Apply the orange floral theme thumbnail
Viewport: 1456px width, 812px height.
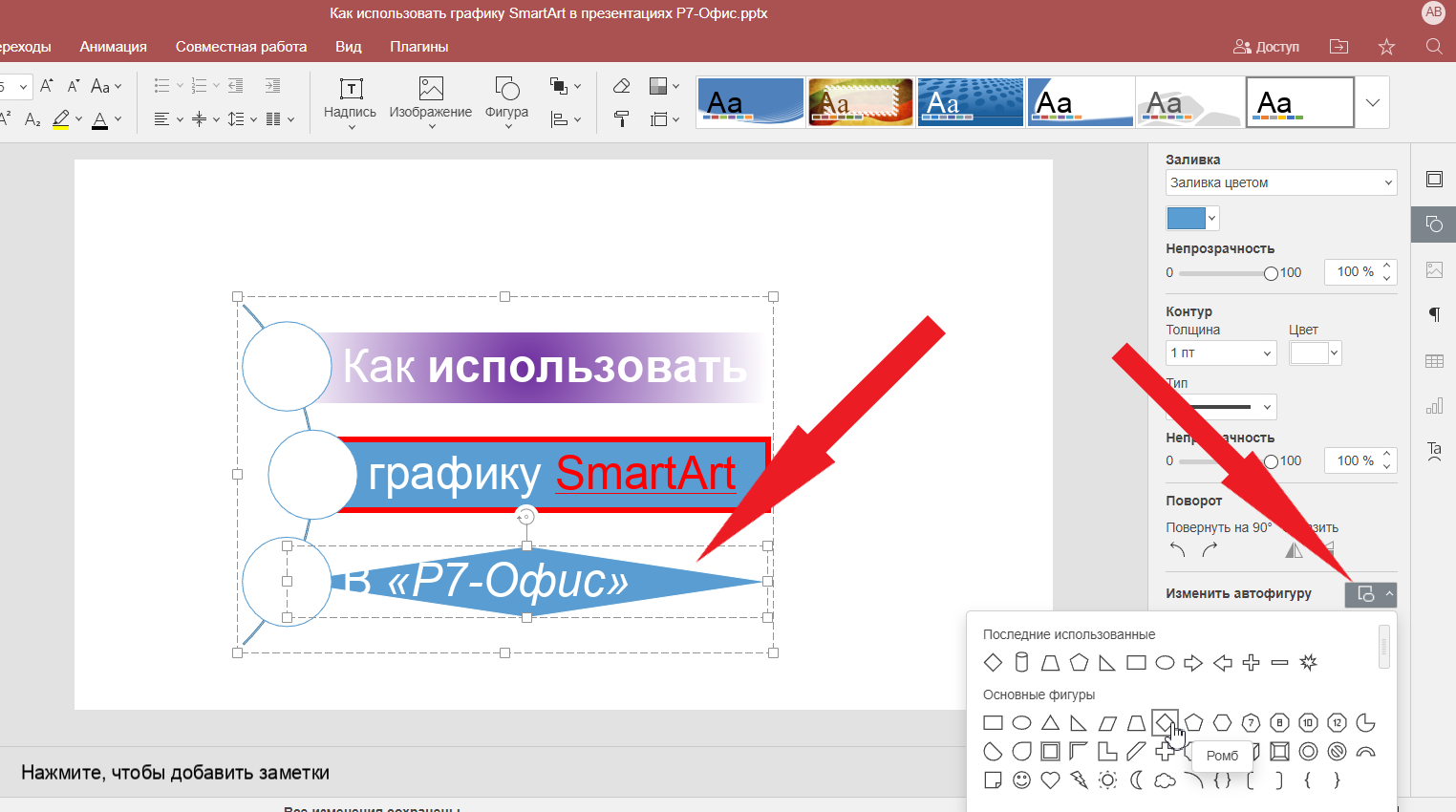pos(861,102)
